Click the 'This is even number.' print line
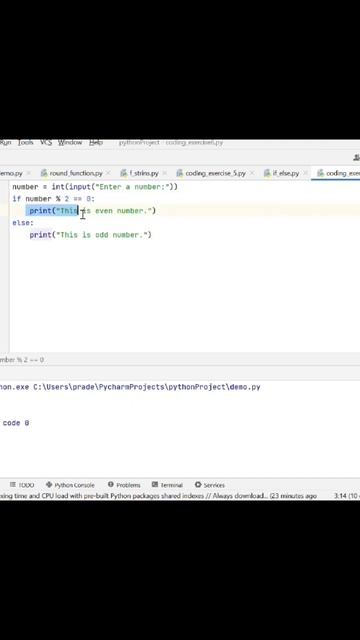Screen dimensions: 360x640 pyautogui.click(x=93, y=211)
